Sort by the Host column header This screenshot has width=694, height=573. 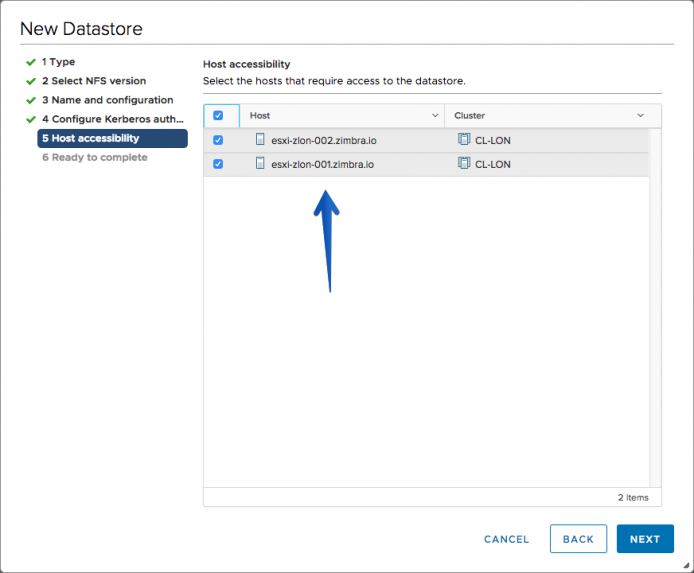tap(260, 115)
